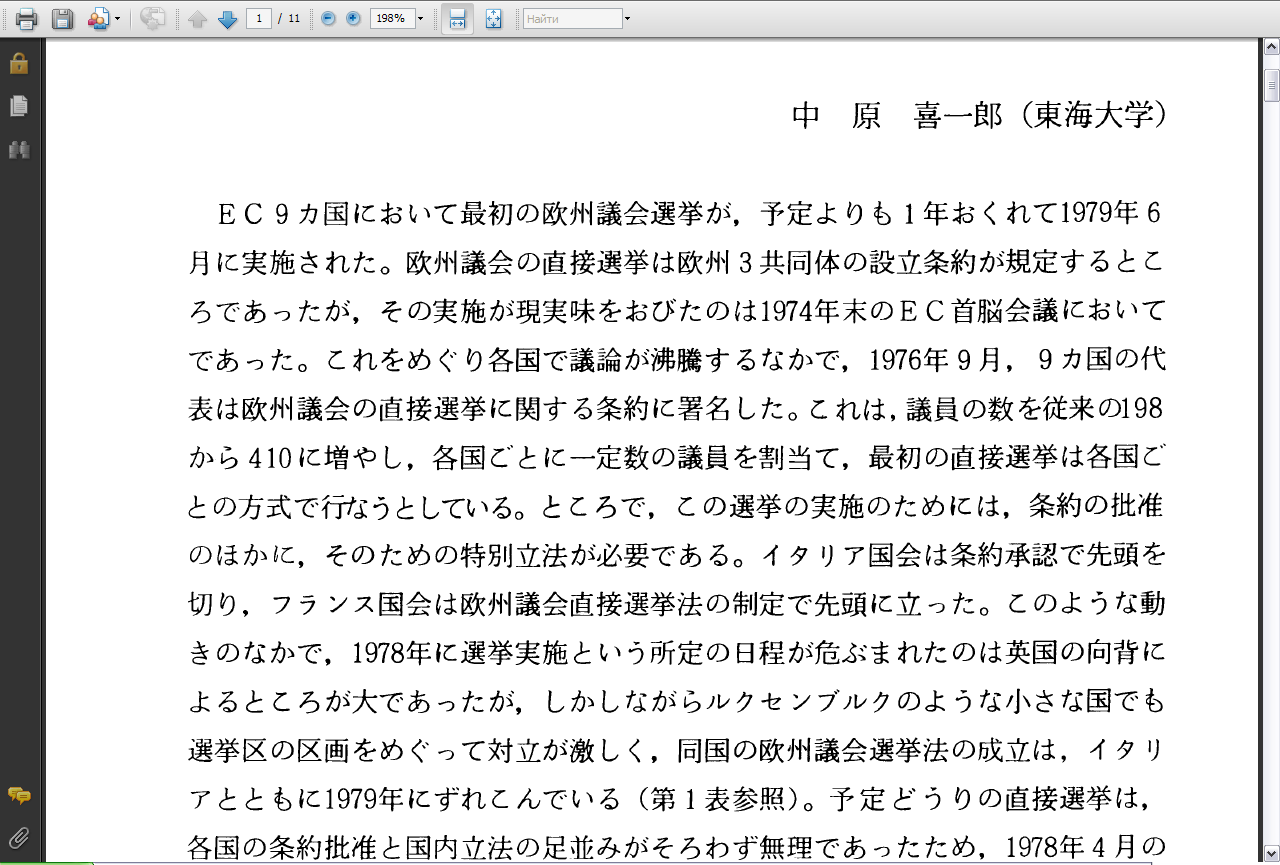The image size is (1280, 865).
Task: Open the comments panel in sidebar
Action: coord(19,796)
